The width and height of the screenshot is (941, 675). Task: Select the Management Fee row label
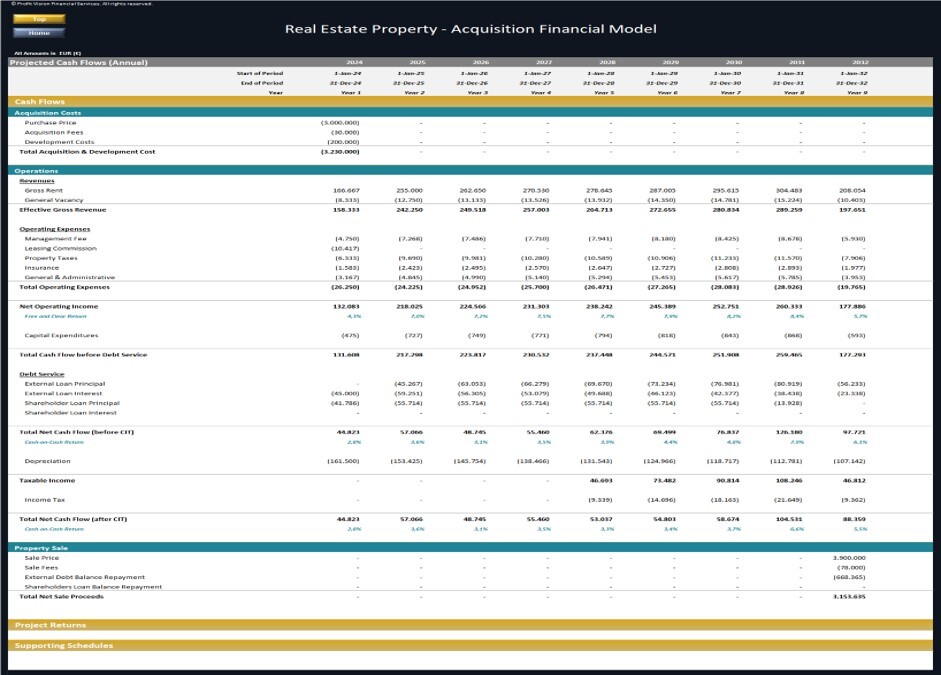pyautogui.click(x=55, y=239)
